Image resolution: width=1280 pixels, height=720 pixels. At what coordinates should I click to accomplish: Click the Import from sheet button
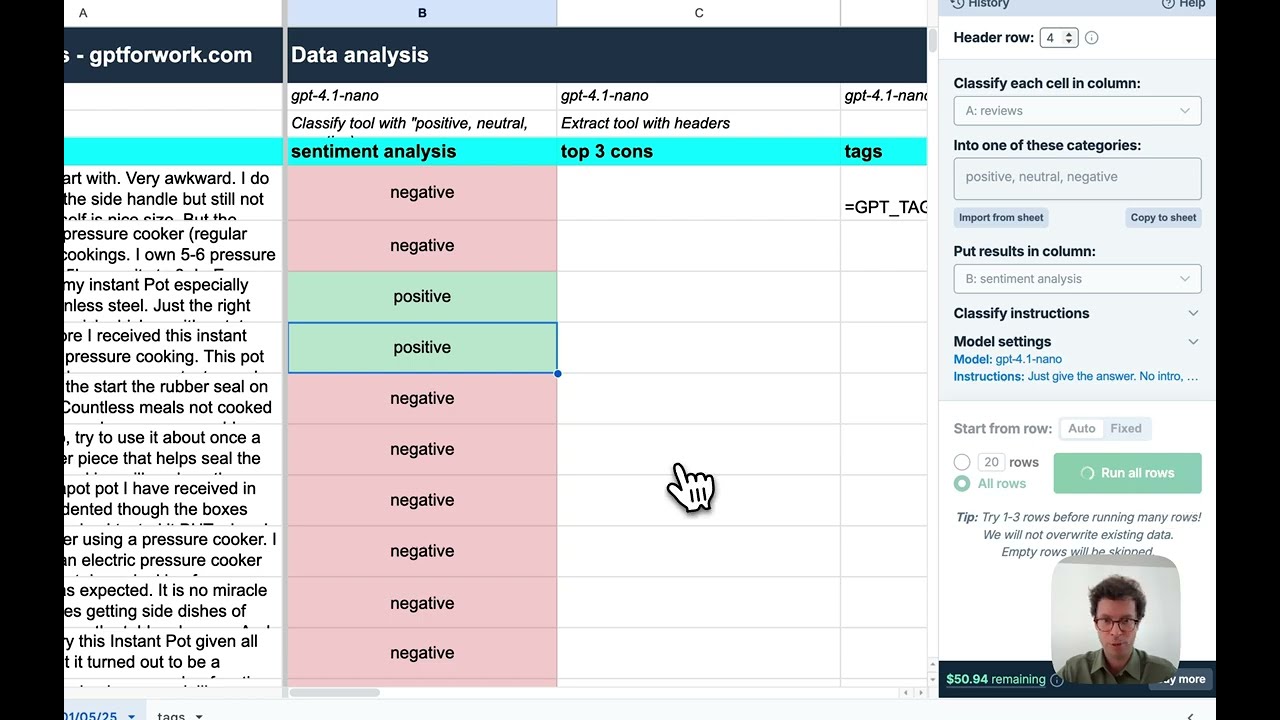pyautogui.click(x=1001, y=218)
